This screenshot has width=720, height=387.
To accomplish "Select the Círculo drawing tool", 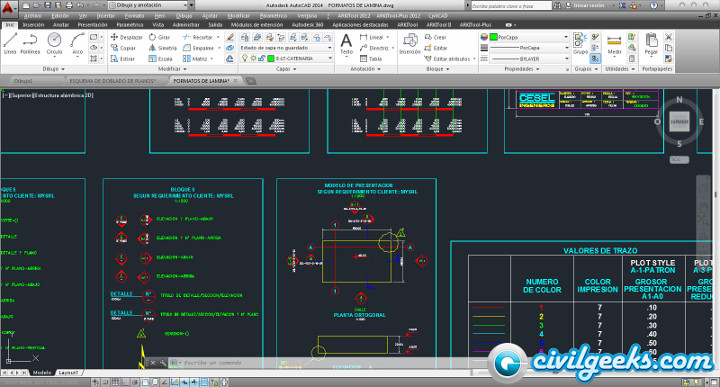I will 54,44.
